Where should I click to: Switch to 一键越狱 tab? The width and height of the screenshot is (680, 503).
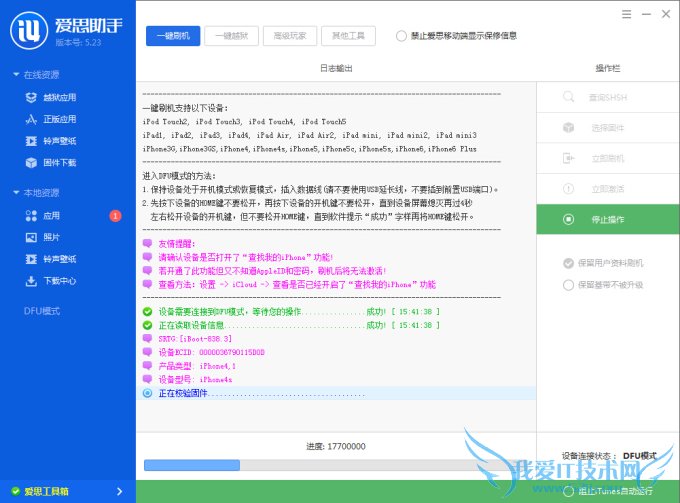(232, 36)
